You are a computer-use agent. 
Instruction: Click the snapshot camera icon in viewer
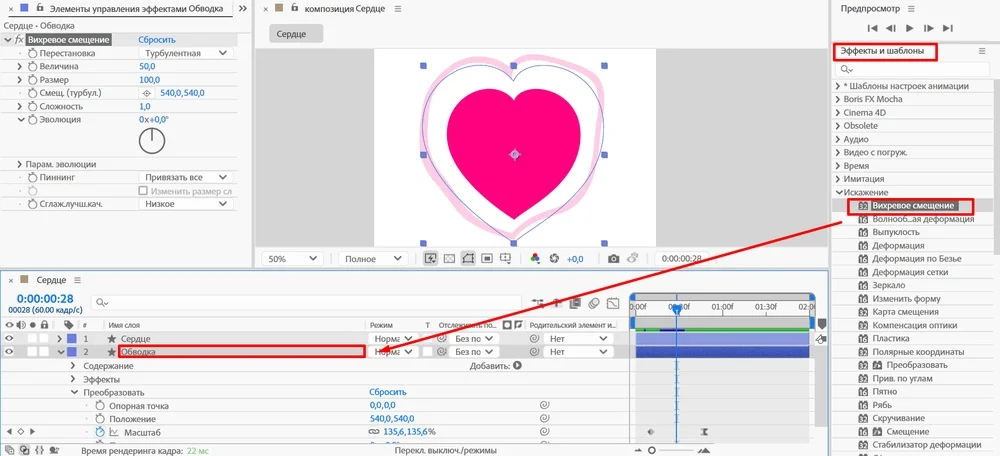(x=614, y=259)
